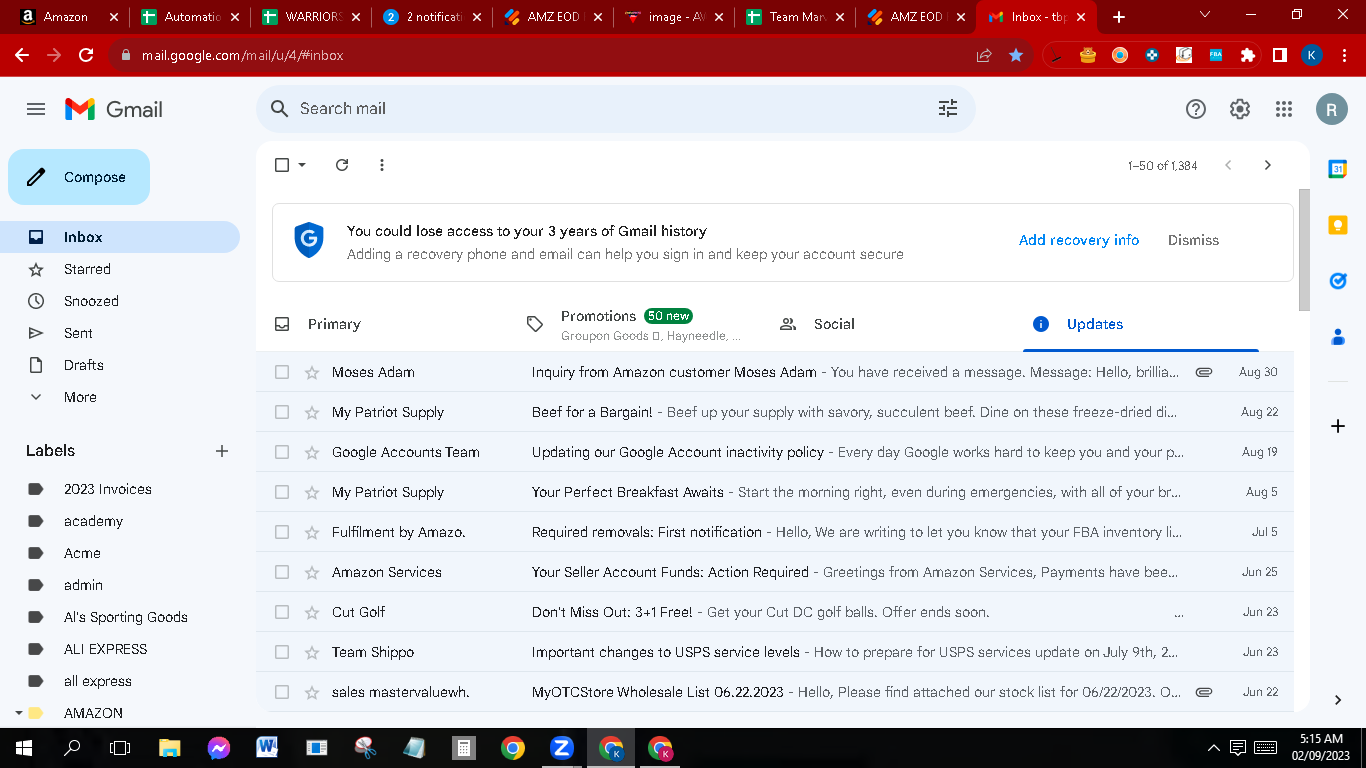Image resolution: width=1366 pixels, height=768 pixels.
Task: Open File Explorer from the taskbar
Action: point(170,747)
